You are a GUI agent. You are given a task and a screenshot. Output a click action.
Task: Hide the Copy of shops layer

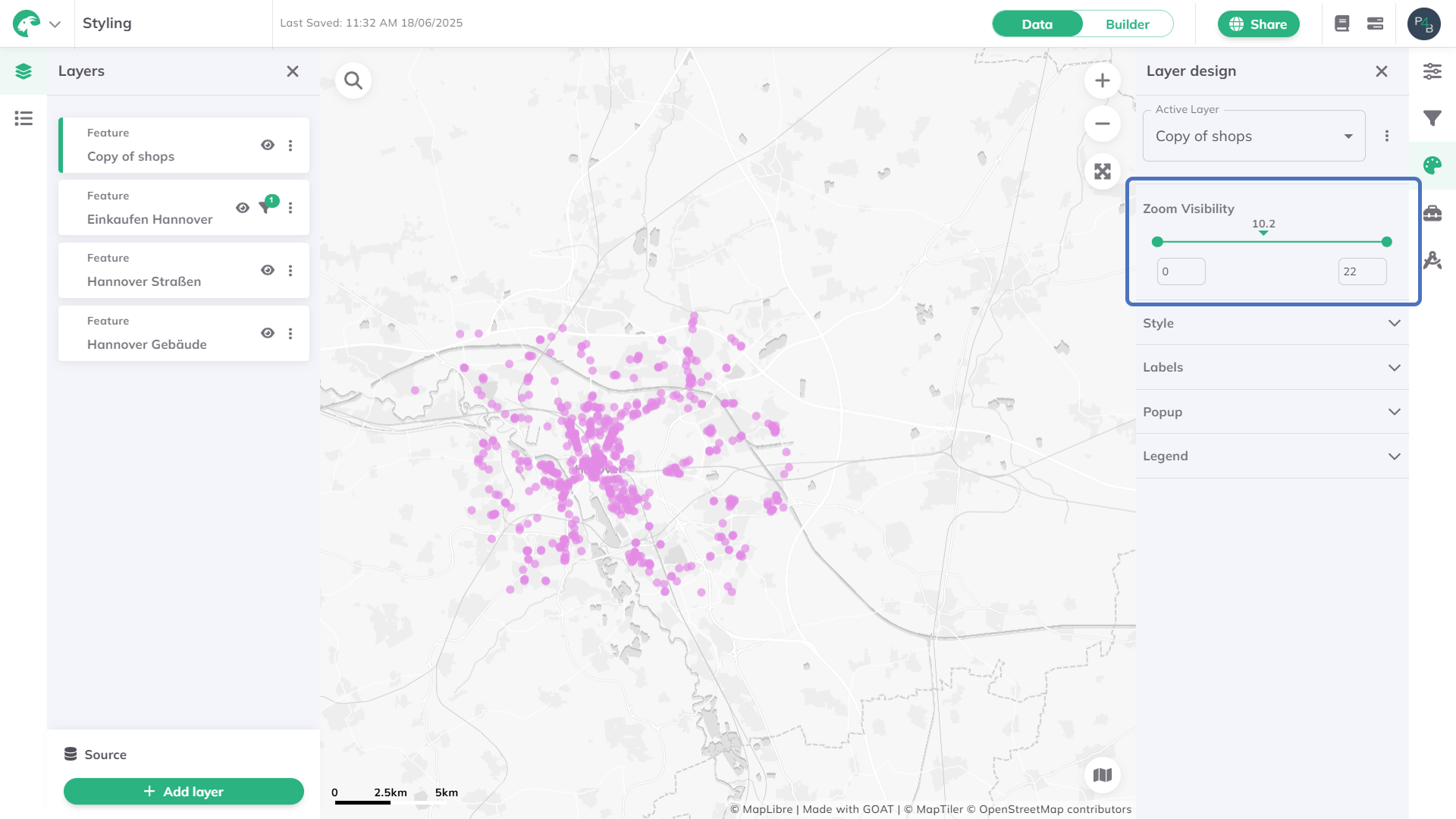[268, 145]
